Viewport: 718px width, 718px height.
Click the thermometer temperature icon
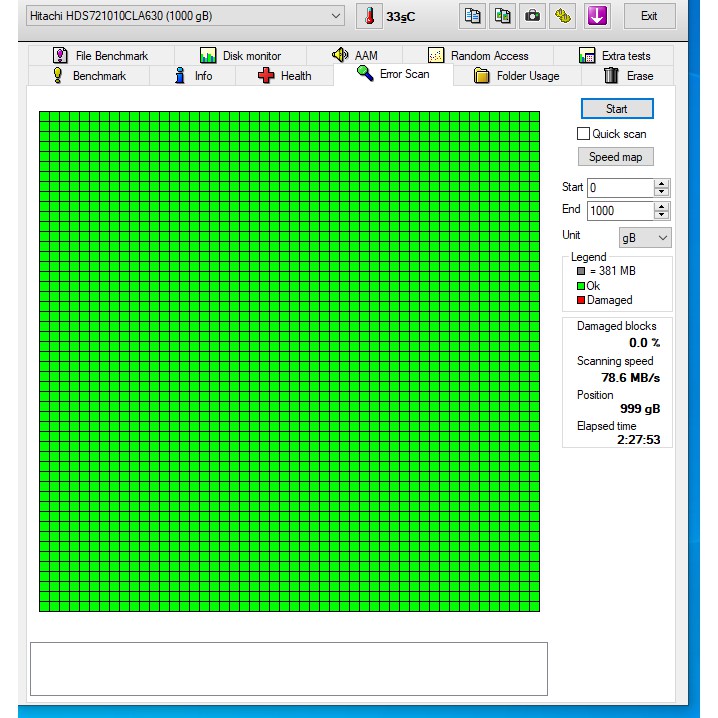click(369, 16)
